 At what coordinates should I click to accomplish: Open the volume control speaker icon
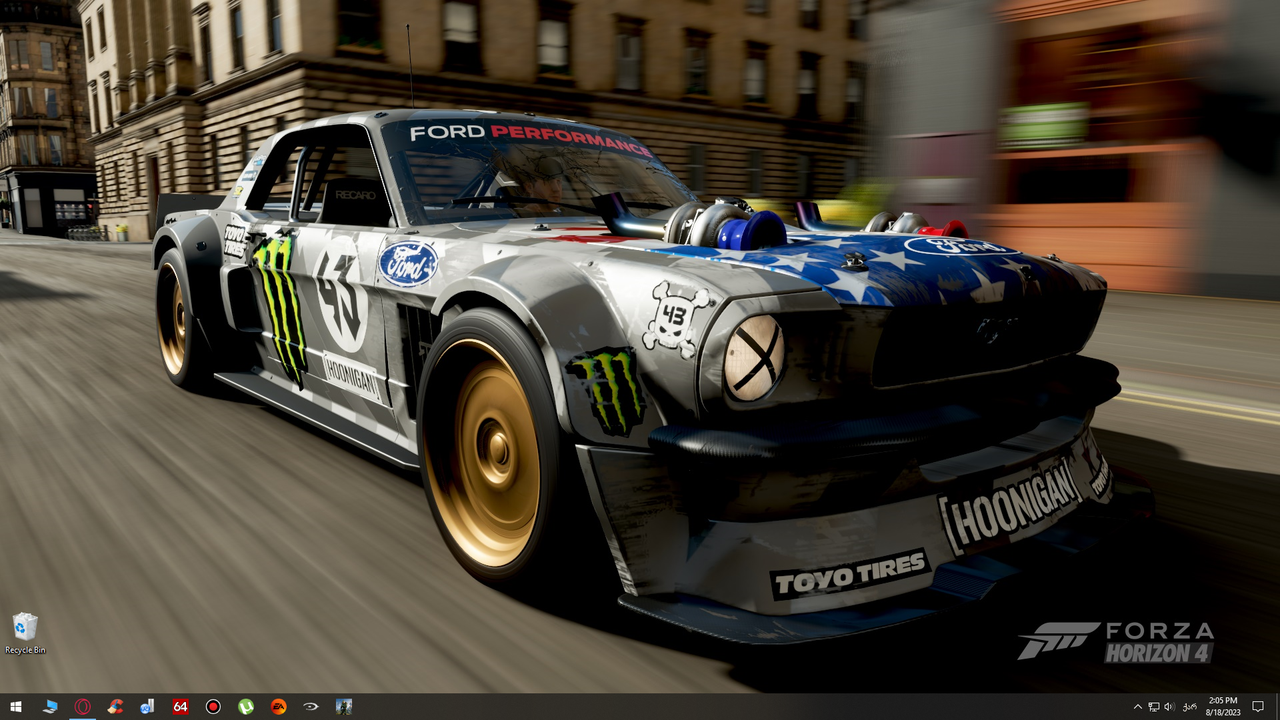[x=1169, y=707]
